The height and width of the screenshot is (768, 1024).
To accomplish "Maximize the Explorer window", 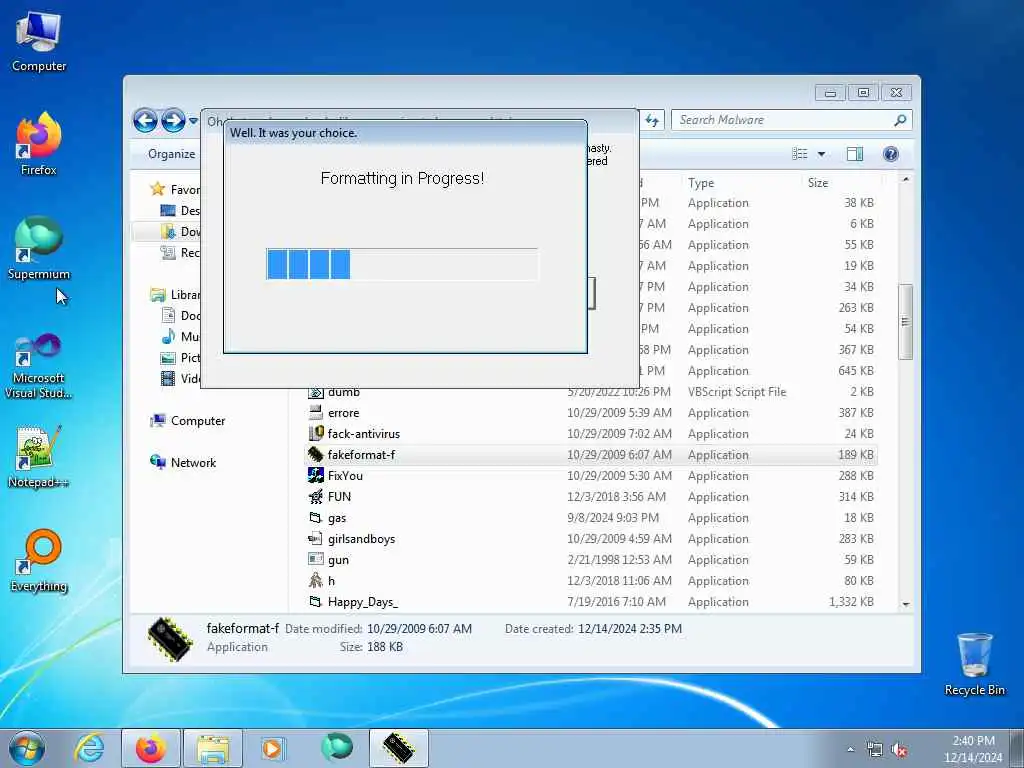I will tap(863, 93).
